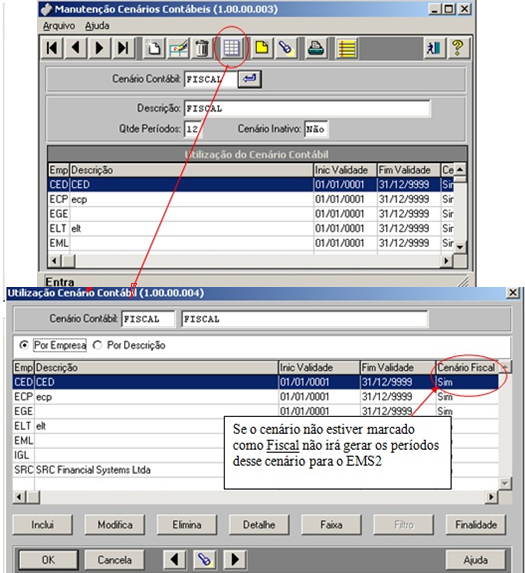Select the EGE row in bottom dialog

tap(256, 411)
